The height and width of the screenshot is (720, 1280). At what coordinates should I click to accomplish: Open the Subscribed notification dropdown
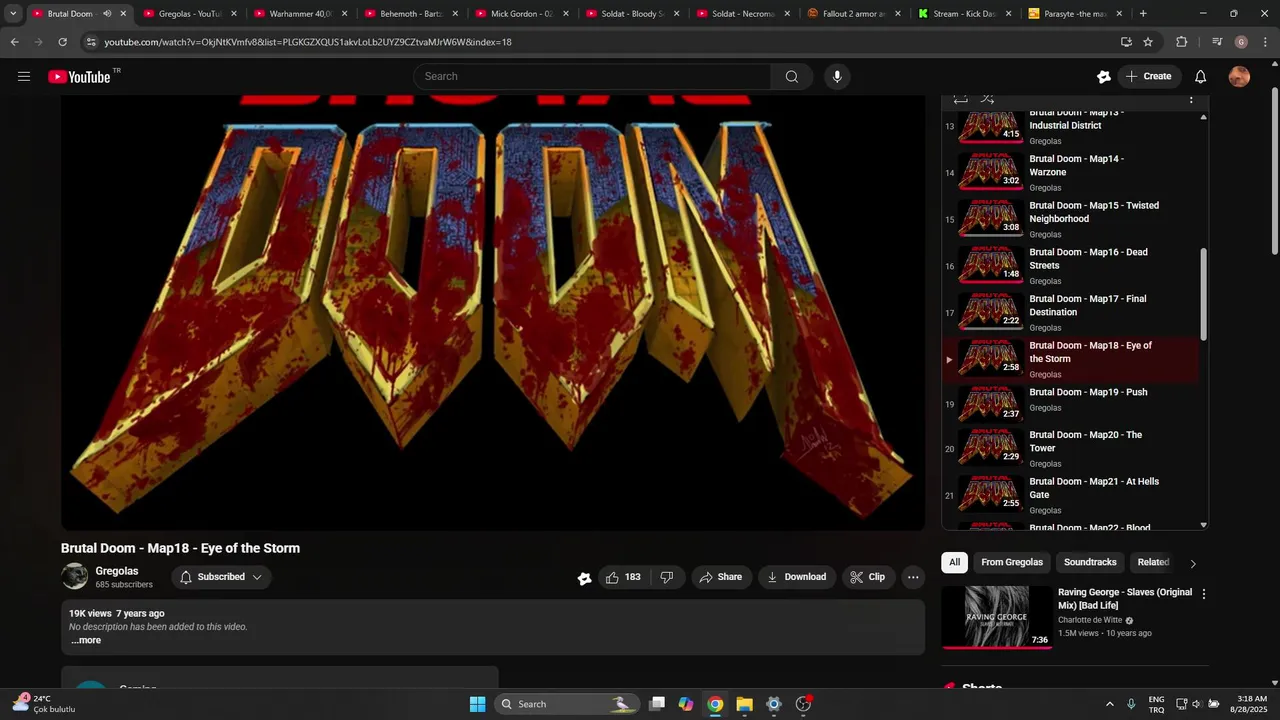click(x=221, y=577)
